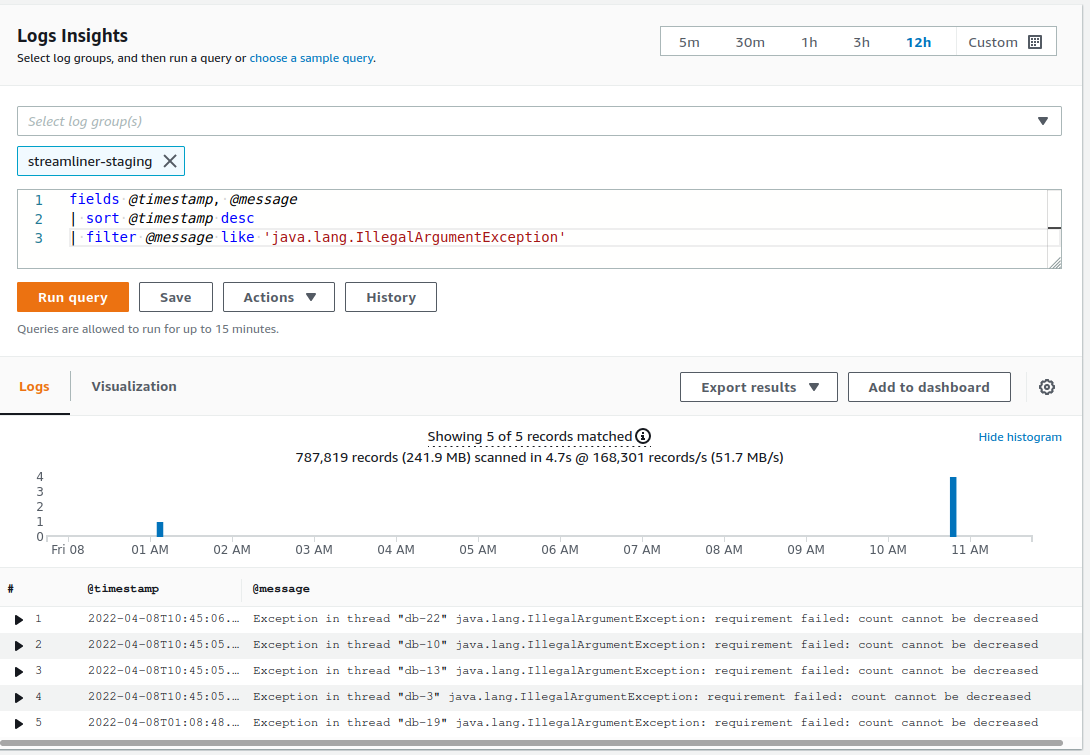Select the 1h time range

tap(809, 42)
